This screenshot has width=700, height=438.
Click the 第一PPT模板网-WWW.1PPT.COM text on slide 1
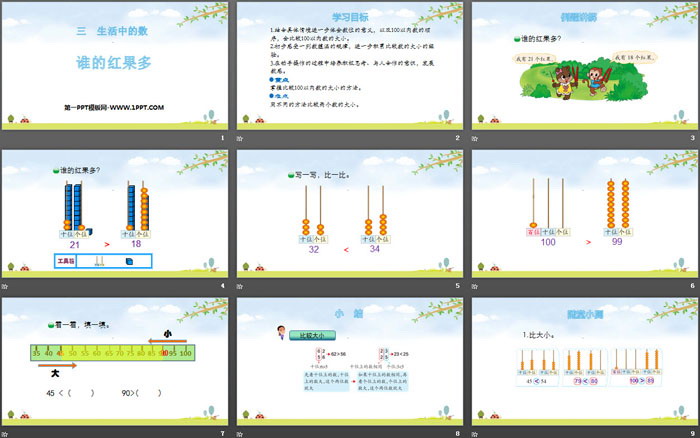coord(114,108)
